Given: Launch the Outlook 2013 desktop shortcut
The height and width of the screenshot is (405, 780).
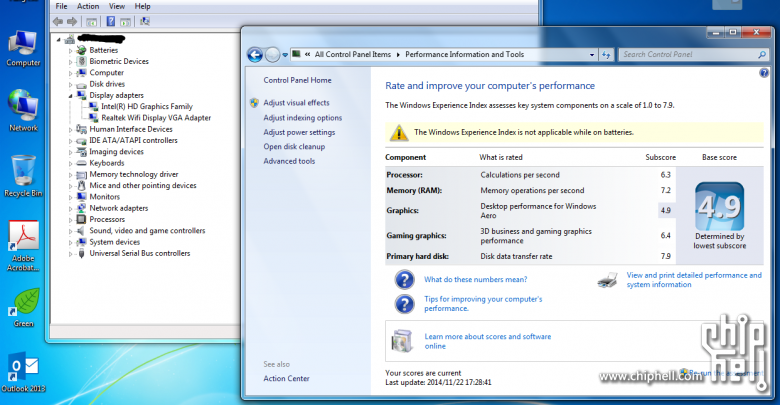Looking at the screenshot, I should 23,374.
